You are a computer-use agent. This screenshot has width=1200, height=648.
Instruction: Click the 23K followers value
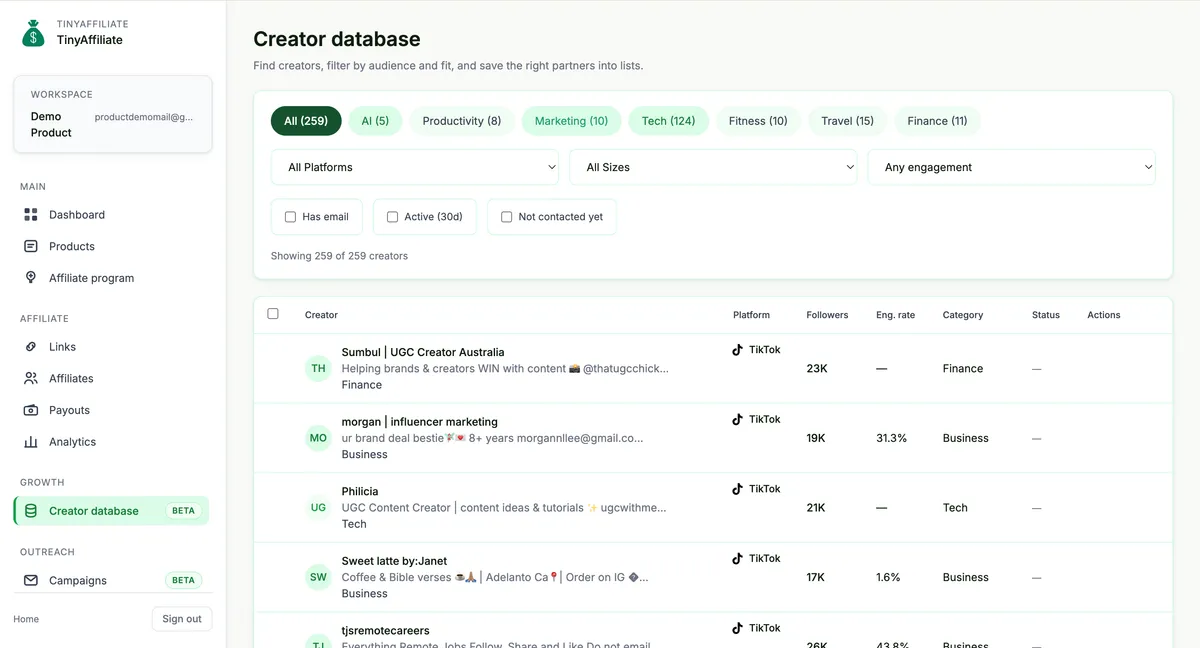pyautogui.click(x=817, y=369)
